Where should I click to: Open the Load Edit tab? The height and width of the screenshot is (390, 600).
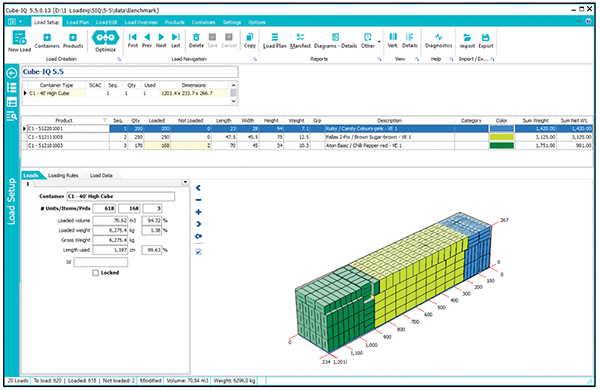(x=107, y=22)
